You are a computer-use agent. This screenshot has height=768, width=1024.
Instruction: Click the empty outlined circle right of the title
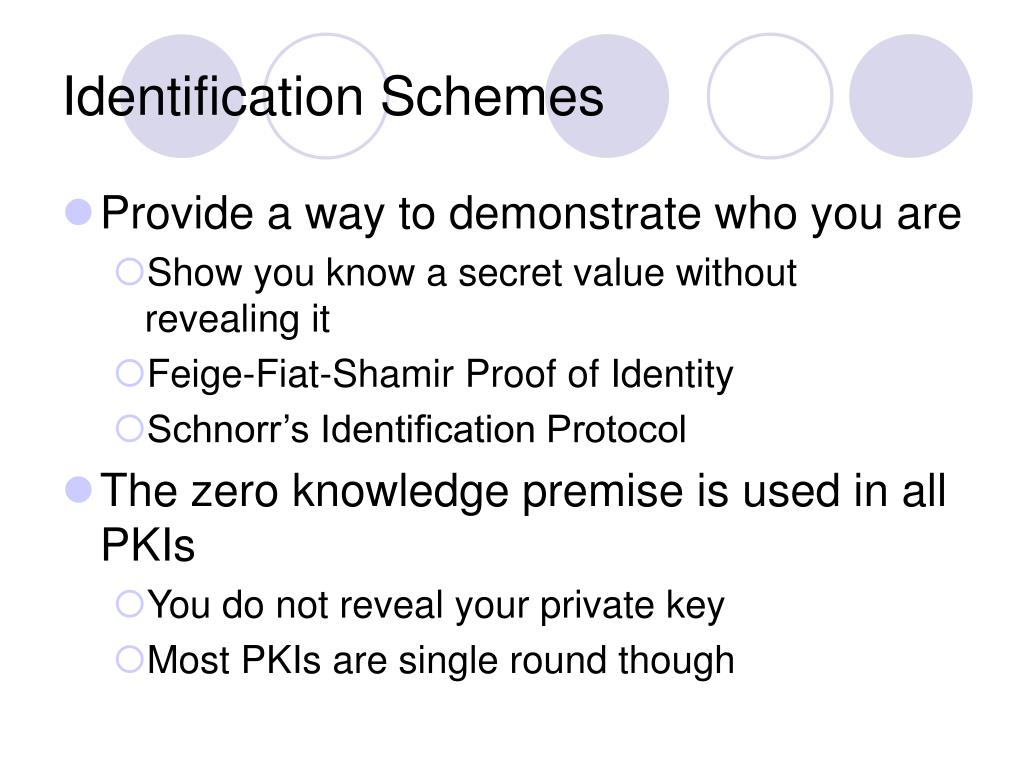[770, 96]
